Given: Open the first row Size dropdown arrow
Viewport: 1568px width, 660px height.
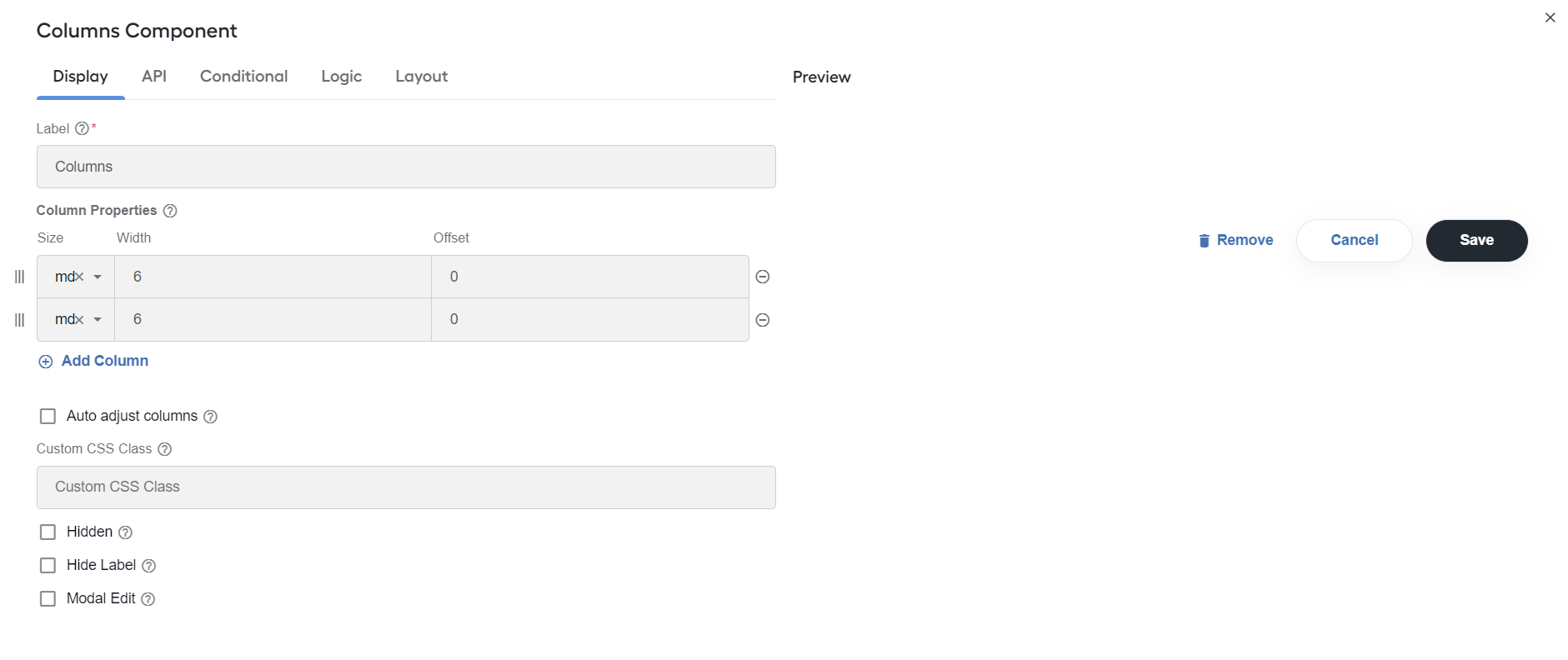Looking at the screenshot, I should [x=98, y=277].
